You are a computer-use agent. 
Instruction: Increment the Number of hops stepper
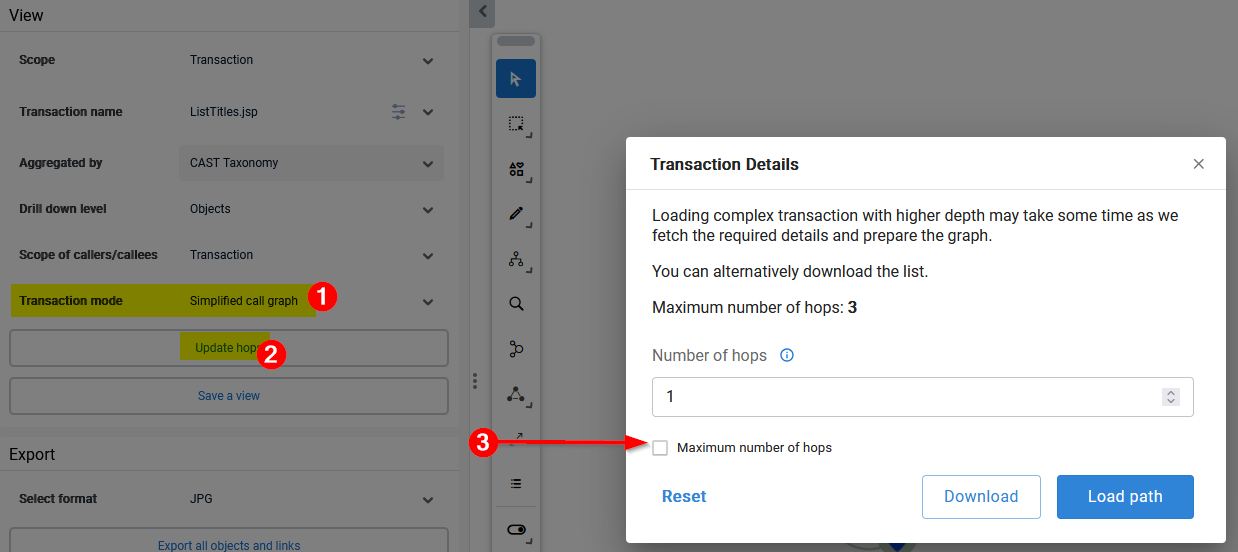tap(1171, 393)
